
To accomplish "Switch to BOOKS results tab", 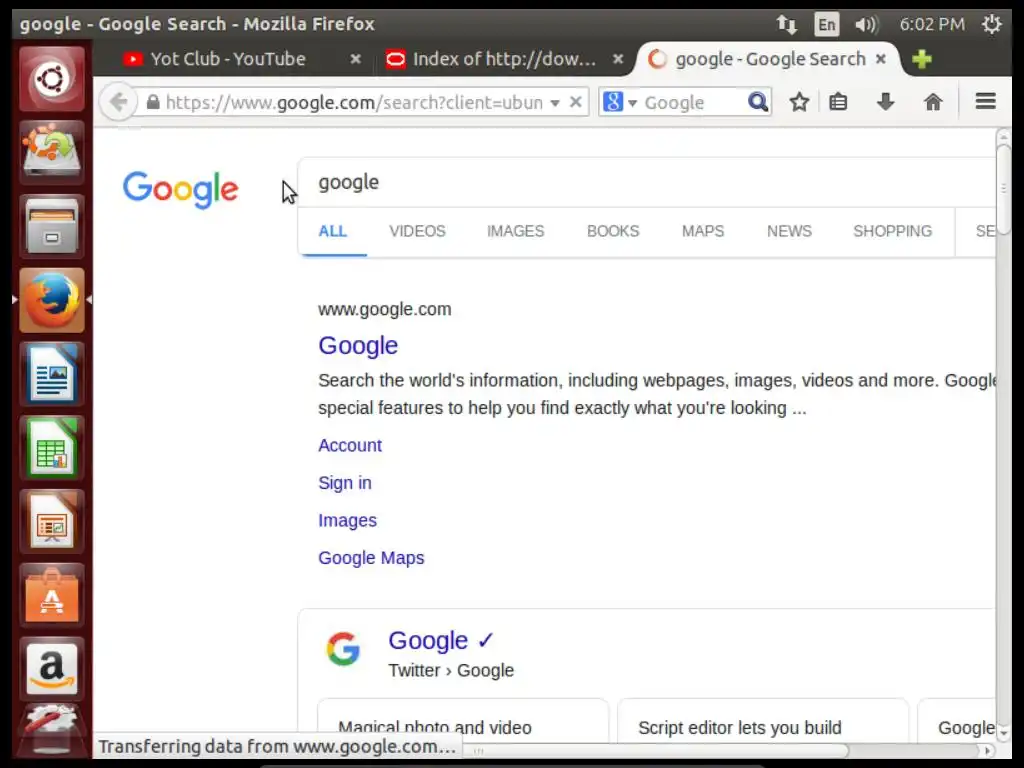I will click(x=613, y=231).
